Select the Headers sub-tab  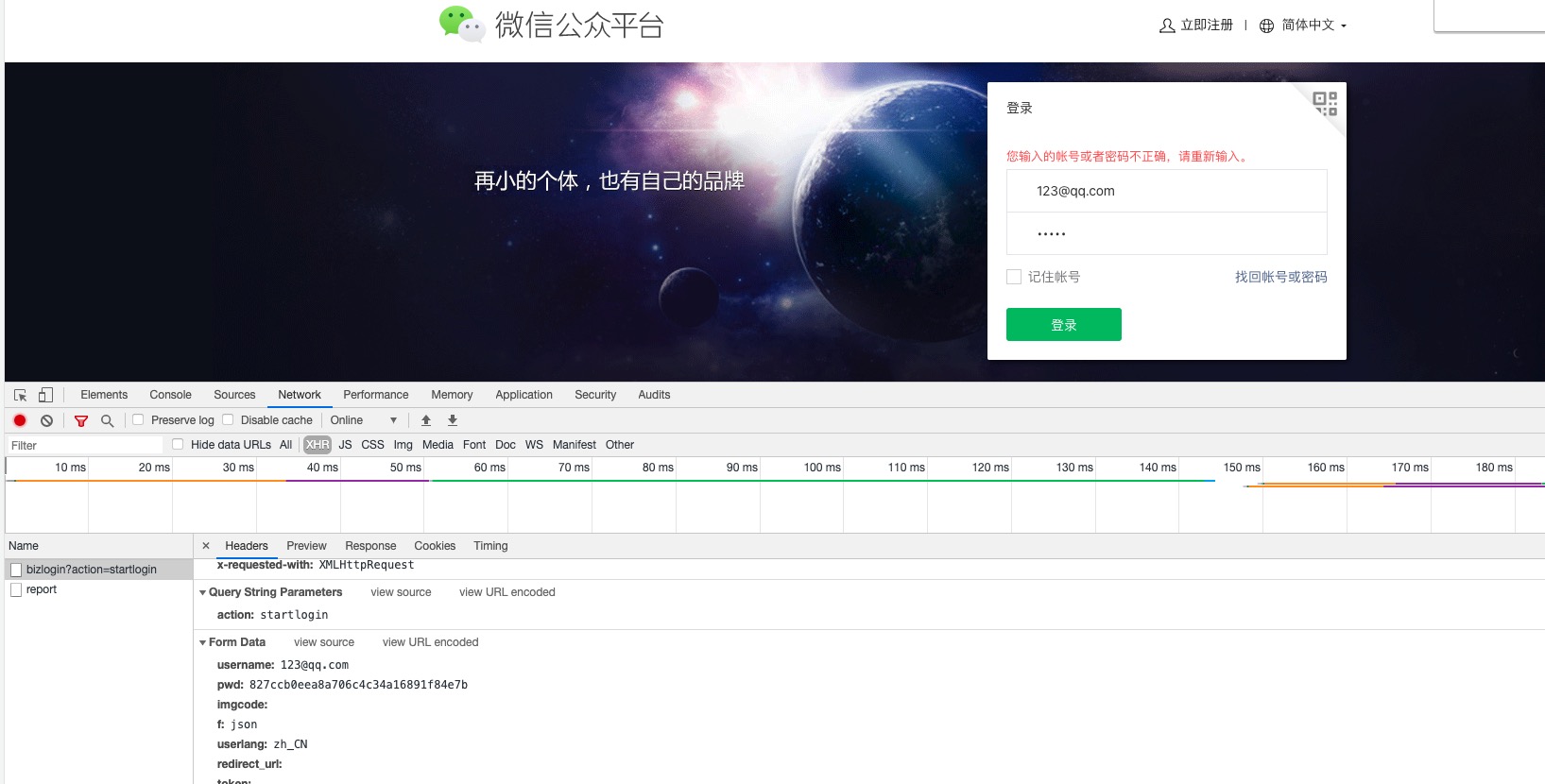point(247,546)
